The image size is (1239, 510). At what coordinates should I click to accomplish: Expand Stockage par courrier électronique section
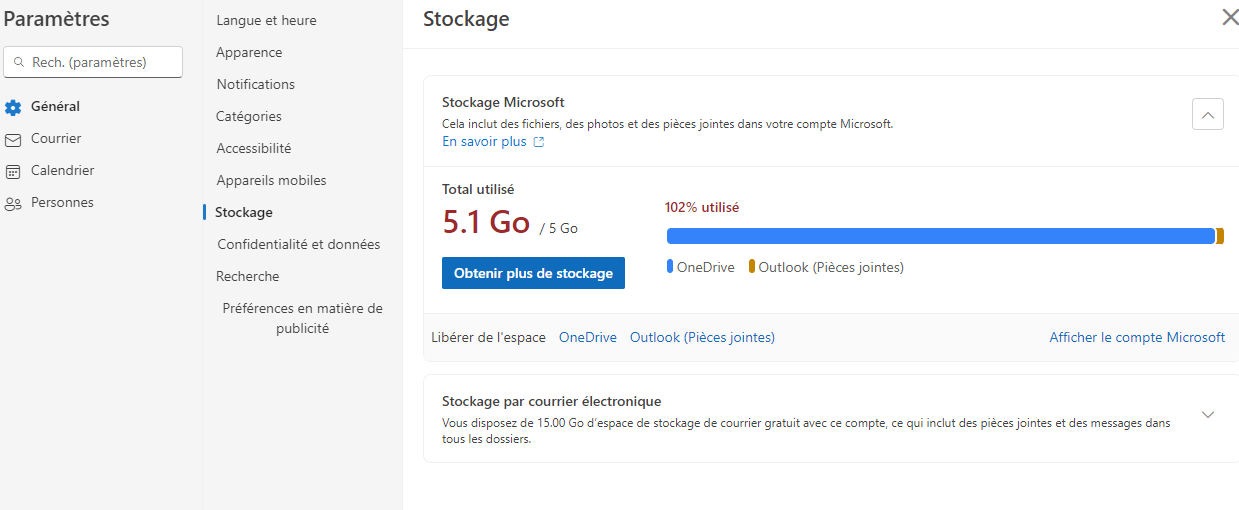point(1208,414)
